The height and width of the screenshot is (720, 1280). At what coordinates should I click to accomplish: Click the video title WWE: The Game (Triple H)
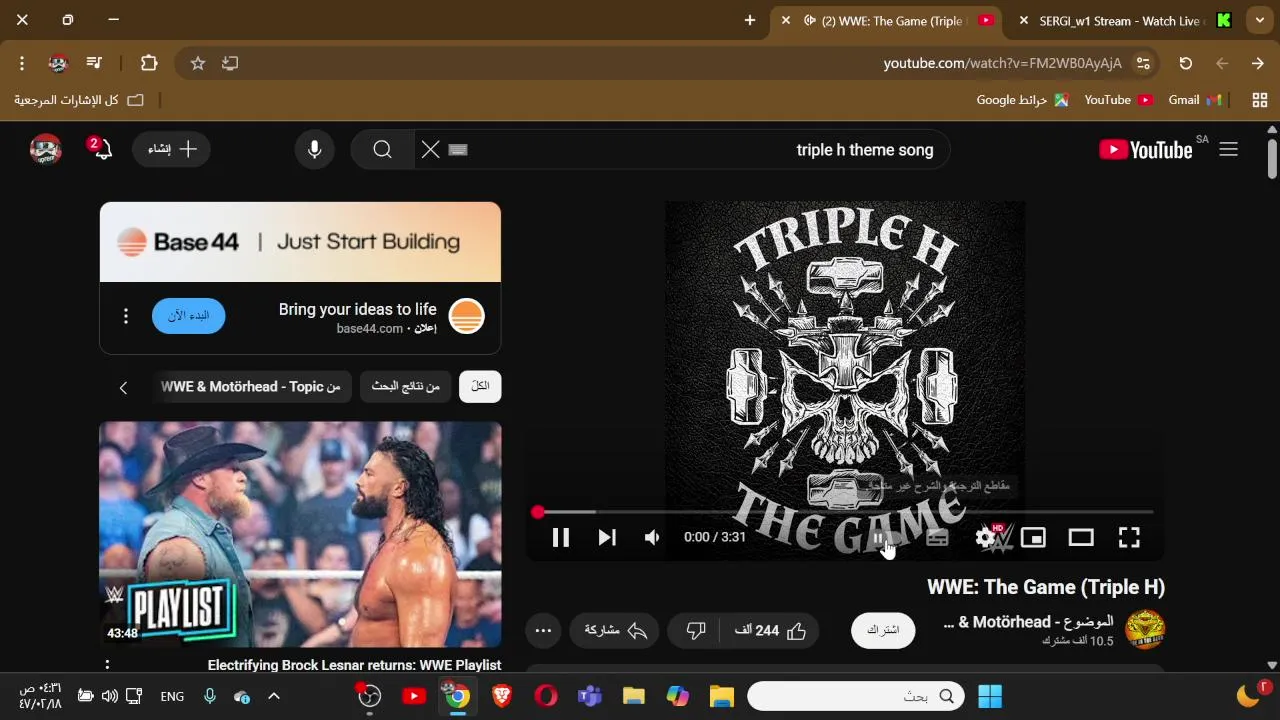pyautogui.click(x=1046, y=587)
